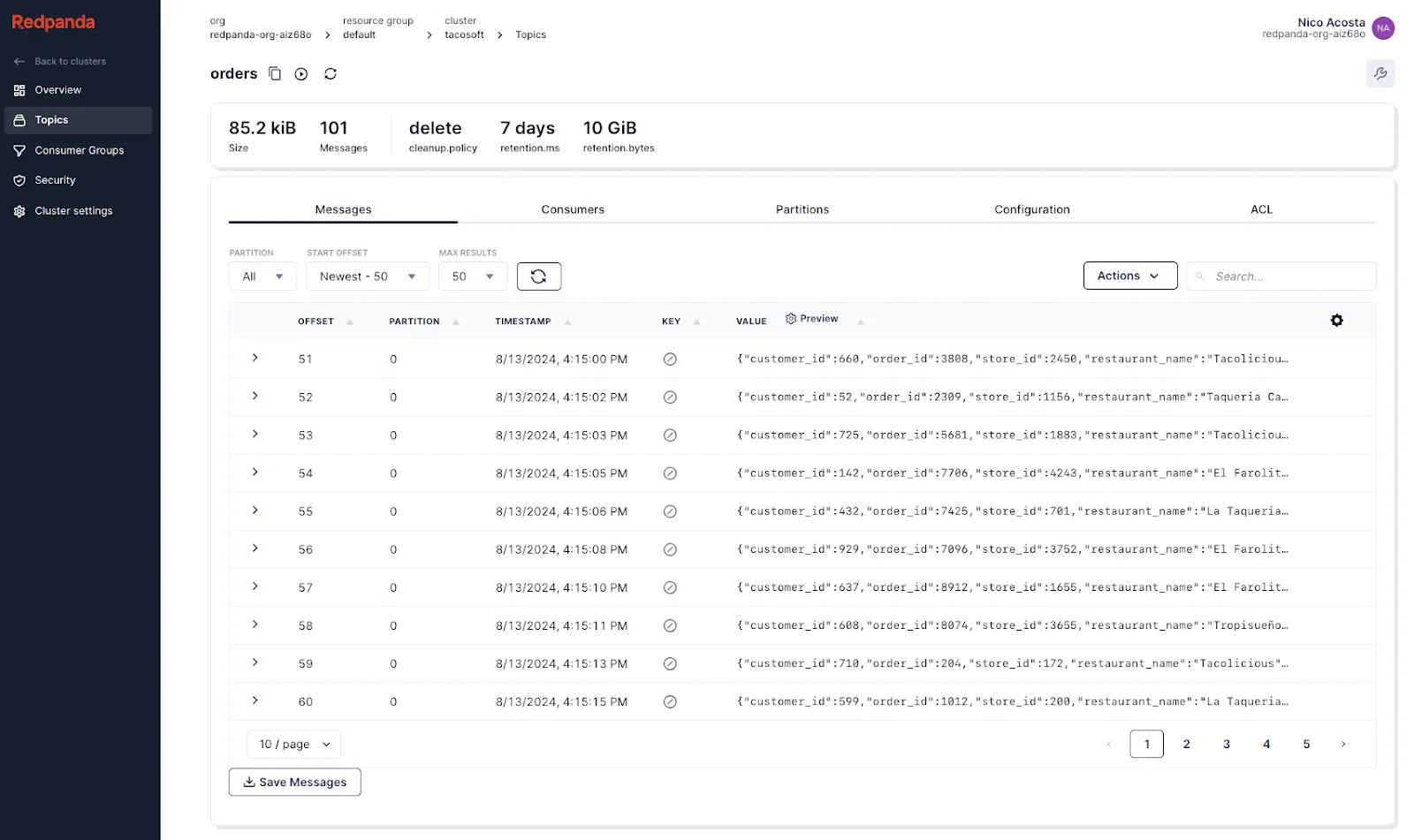Click the Save Messages button
Image resolution: width=1414 pixels, height=840 pixels.
[x=295, y=782]
